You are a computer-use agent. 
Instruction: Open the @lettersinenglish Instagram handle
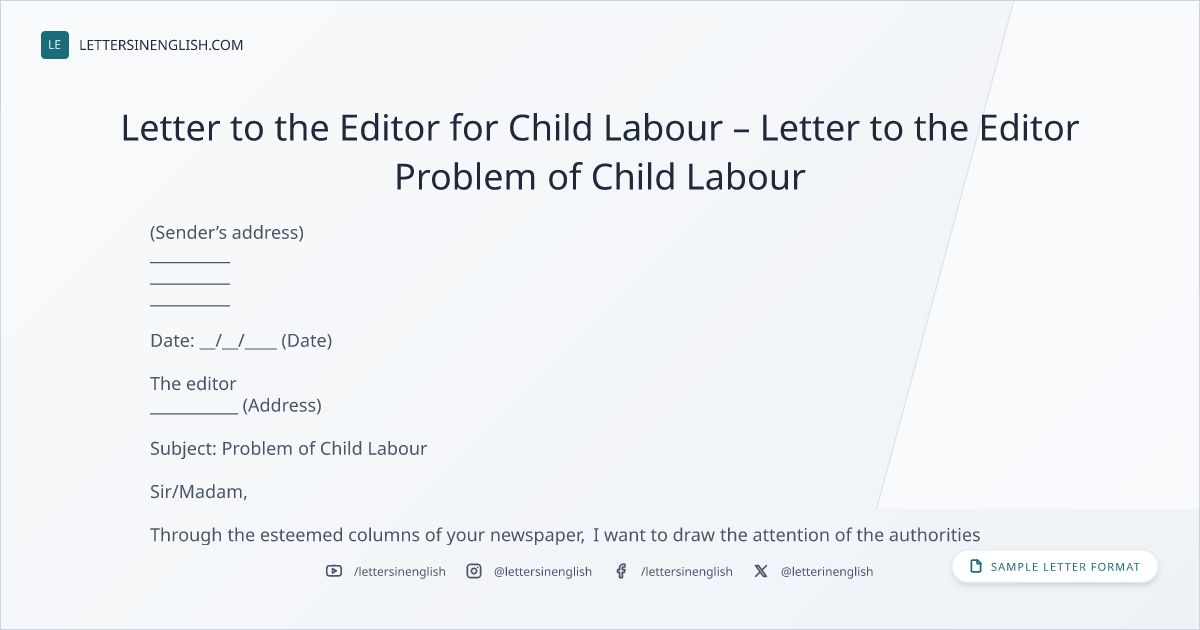[543, 571]
